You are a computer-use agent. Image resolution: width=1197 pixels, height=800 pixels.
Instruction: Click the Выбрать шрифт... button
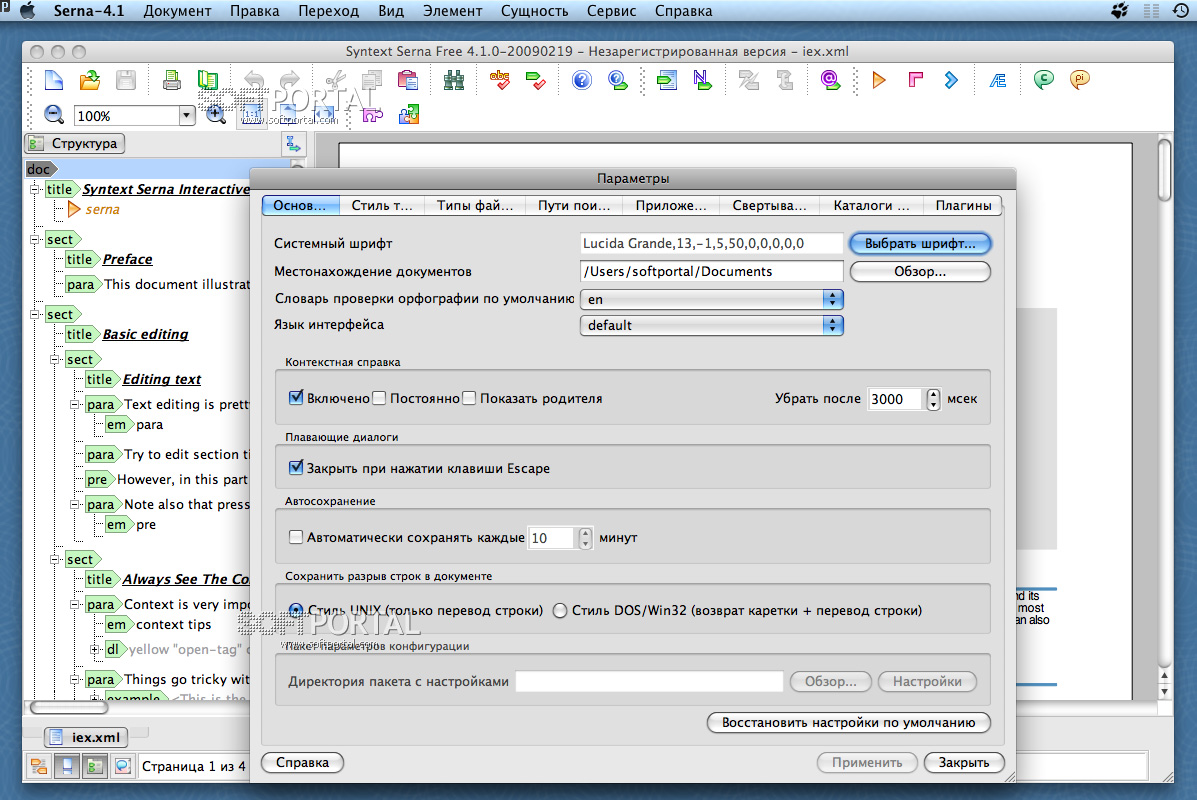pos(920,244)
